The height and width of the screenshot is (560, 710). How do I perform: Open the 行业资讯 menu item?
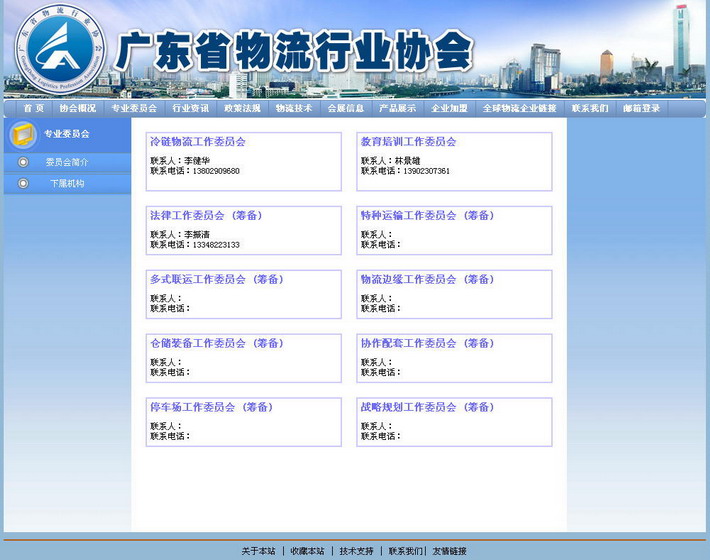pyautogui.click(x=191, y=108)
